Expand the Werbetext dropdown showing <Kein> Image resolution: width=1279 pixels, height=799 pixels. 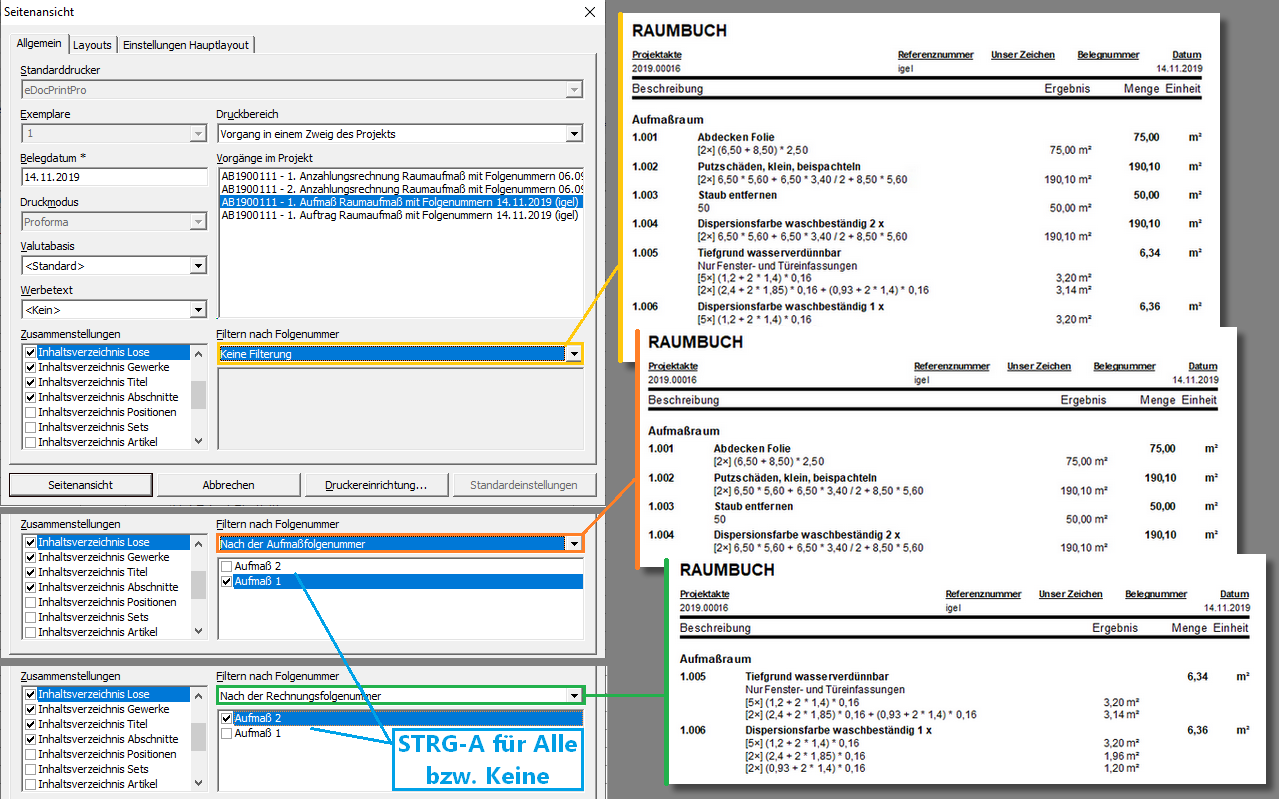(198, 310)
